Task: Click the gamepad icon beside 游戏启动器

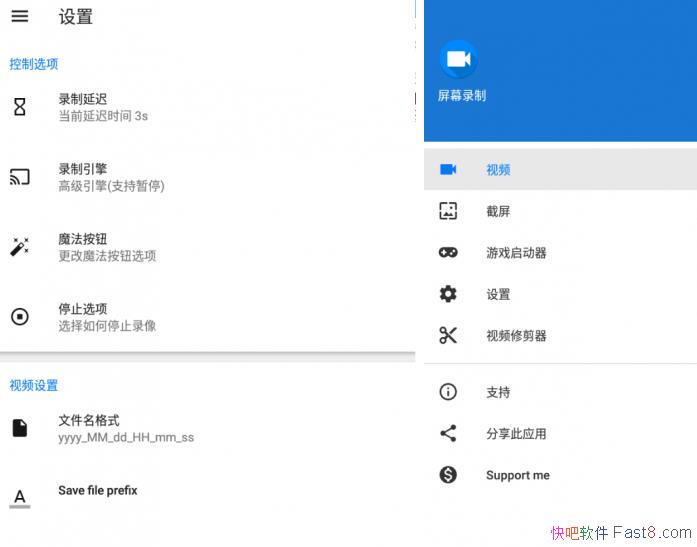Action: click(448, 252)
